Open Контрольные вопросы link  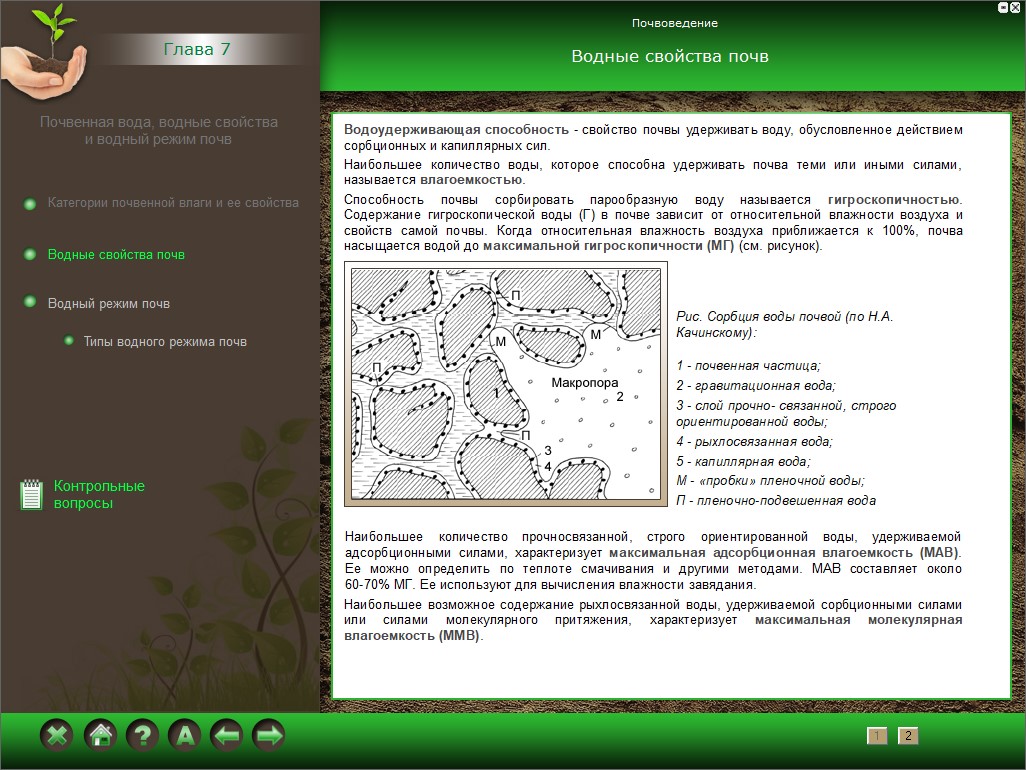coord(99,494)
